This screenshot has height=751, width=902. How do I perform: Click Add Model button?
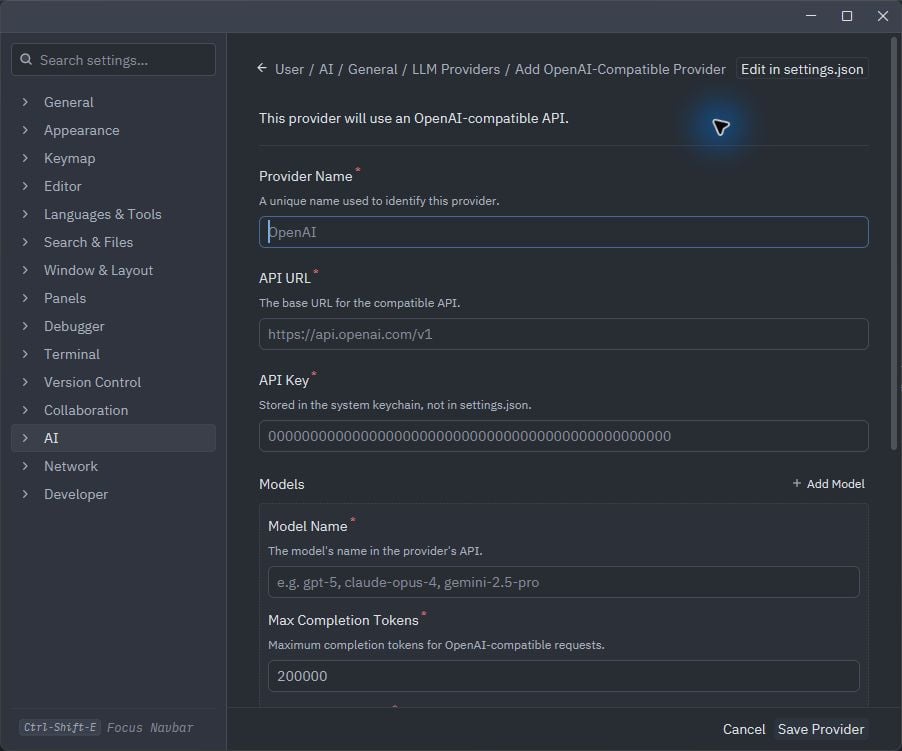click(x=828, y=484)
